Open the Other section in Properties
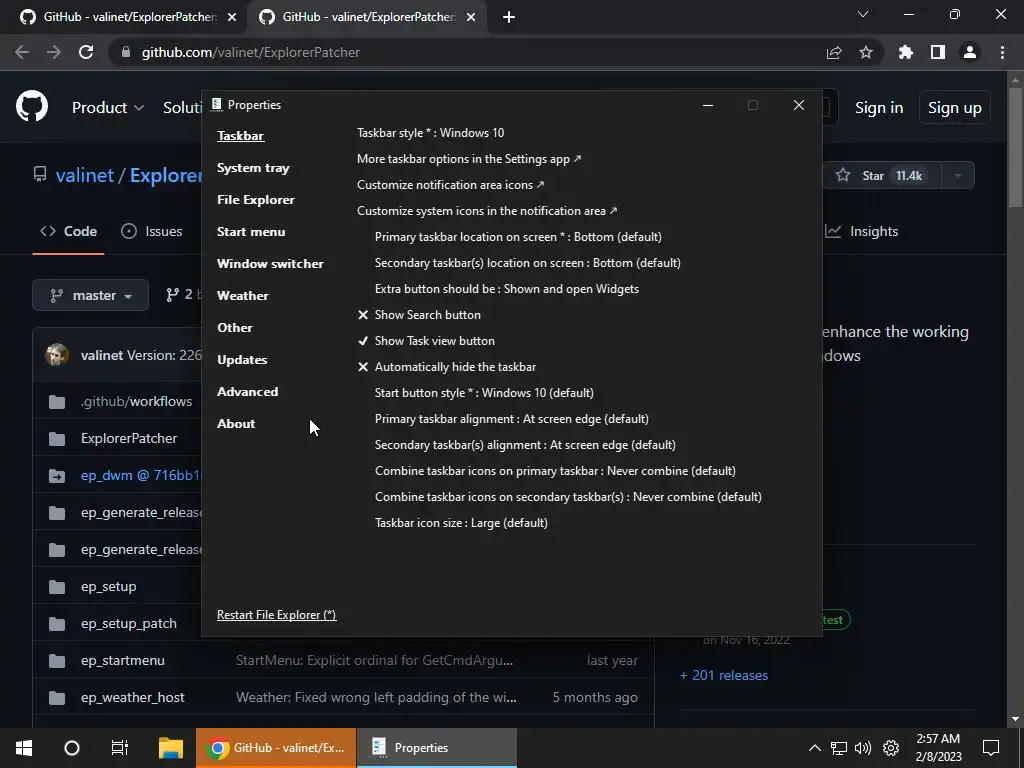 click(234, 328)
